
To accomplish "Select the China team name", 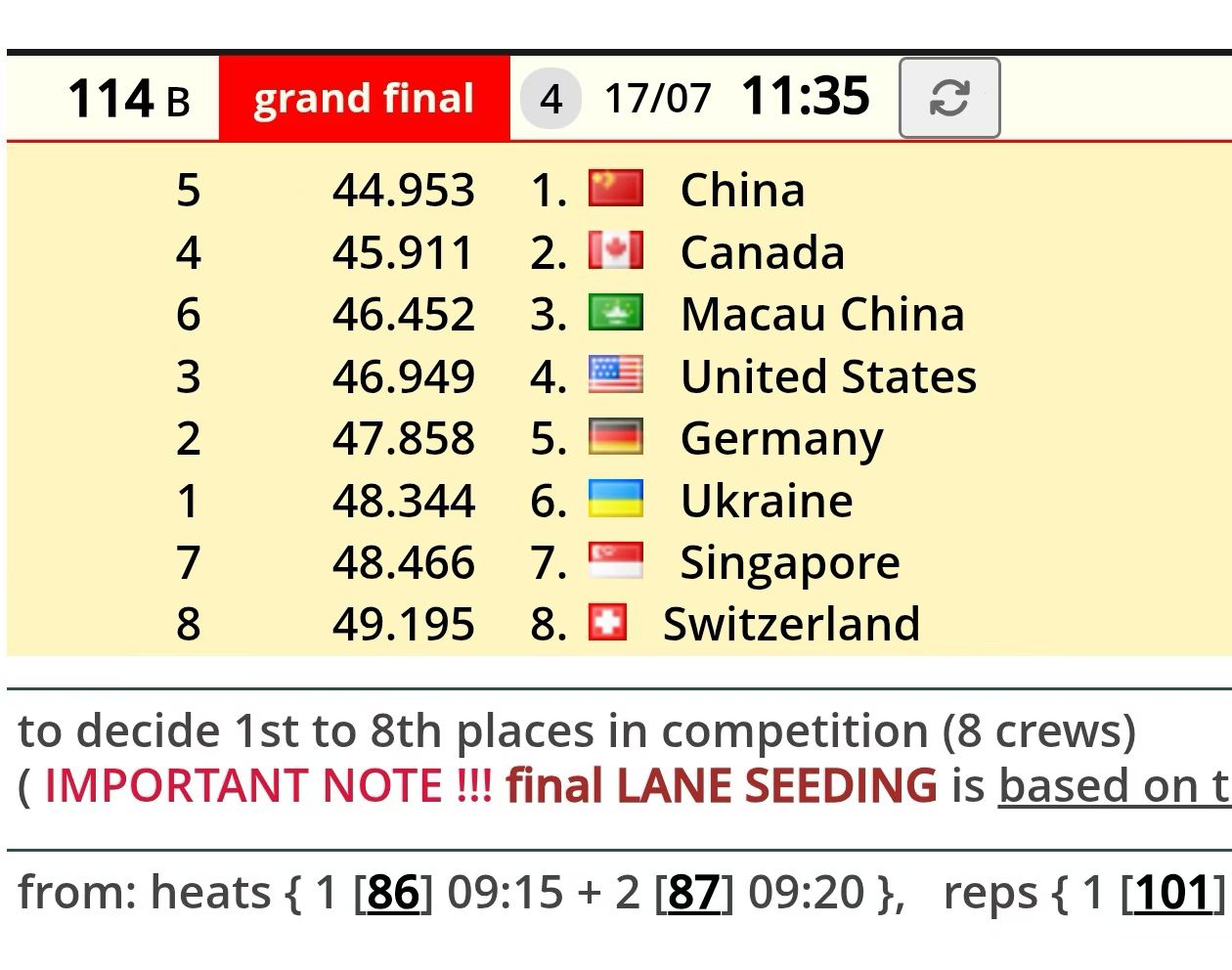I will pos(743,190).
